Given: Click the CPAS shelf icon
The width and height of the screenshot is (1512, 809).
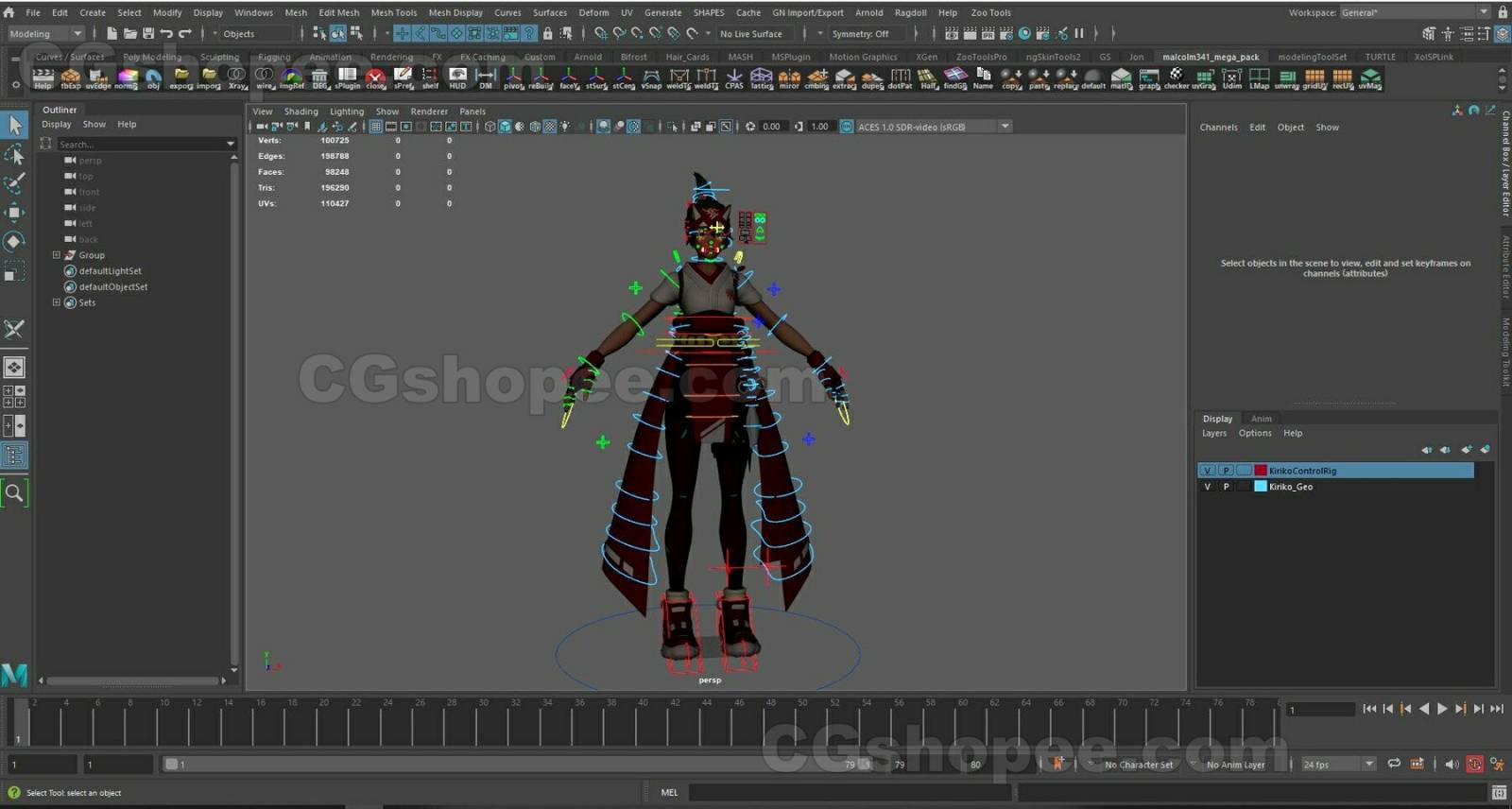Looking at the screenshot, I should pyautogui.click(x=734, y=77).
